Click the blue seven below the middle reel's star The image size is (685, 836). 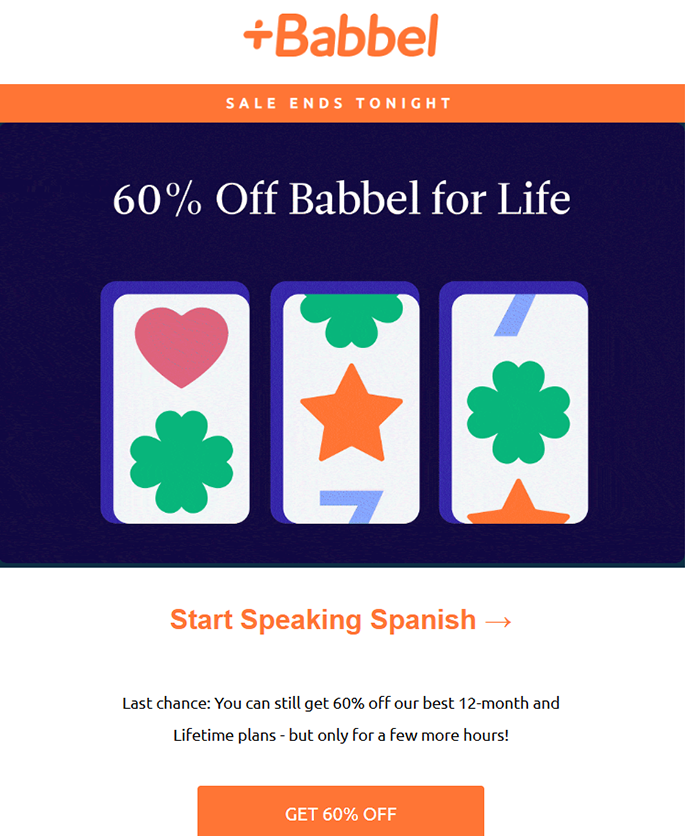(351, 505)
